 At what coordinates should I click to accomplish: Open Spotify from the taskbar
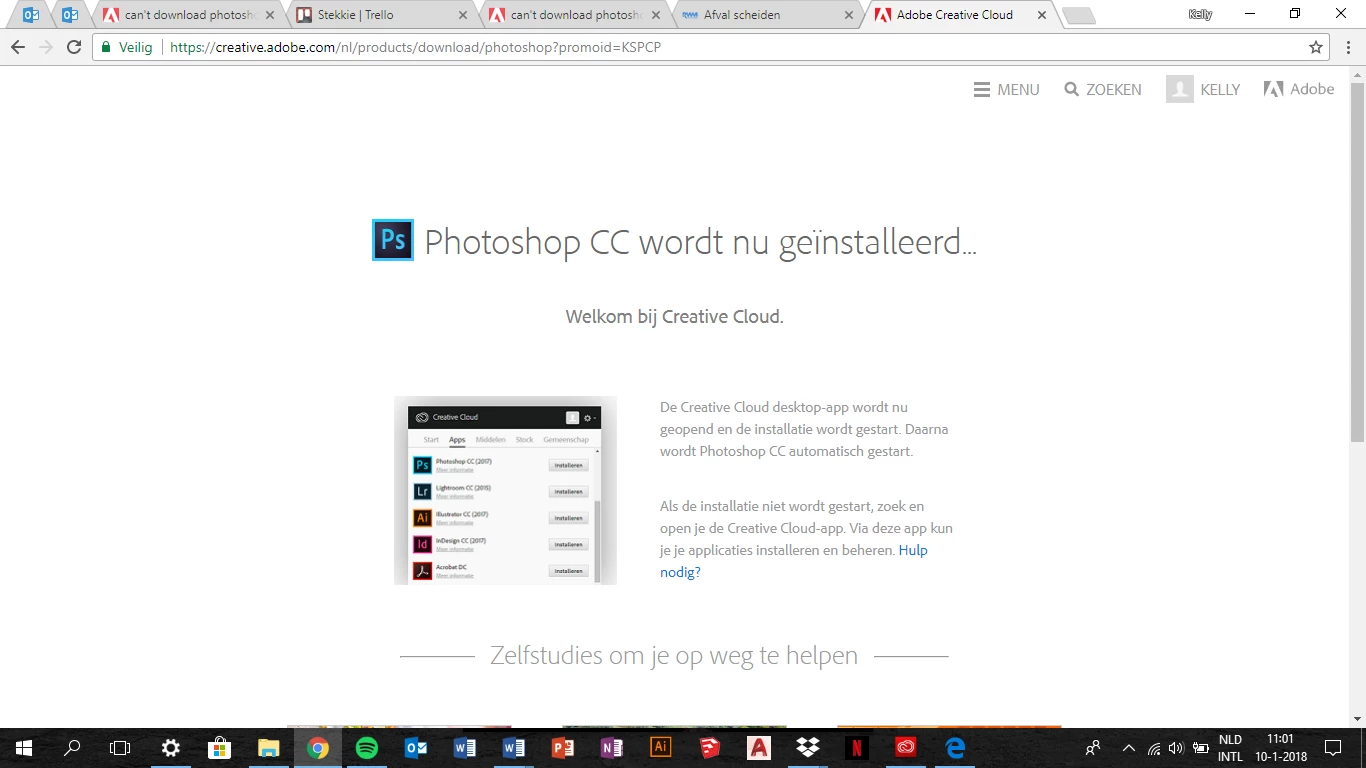click(367, 748)
